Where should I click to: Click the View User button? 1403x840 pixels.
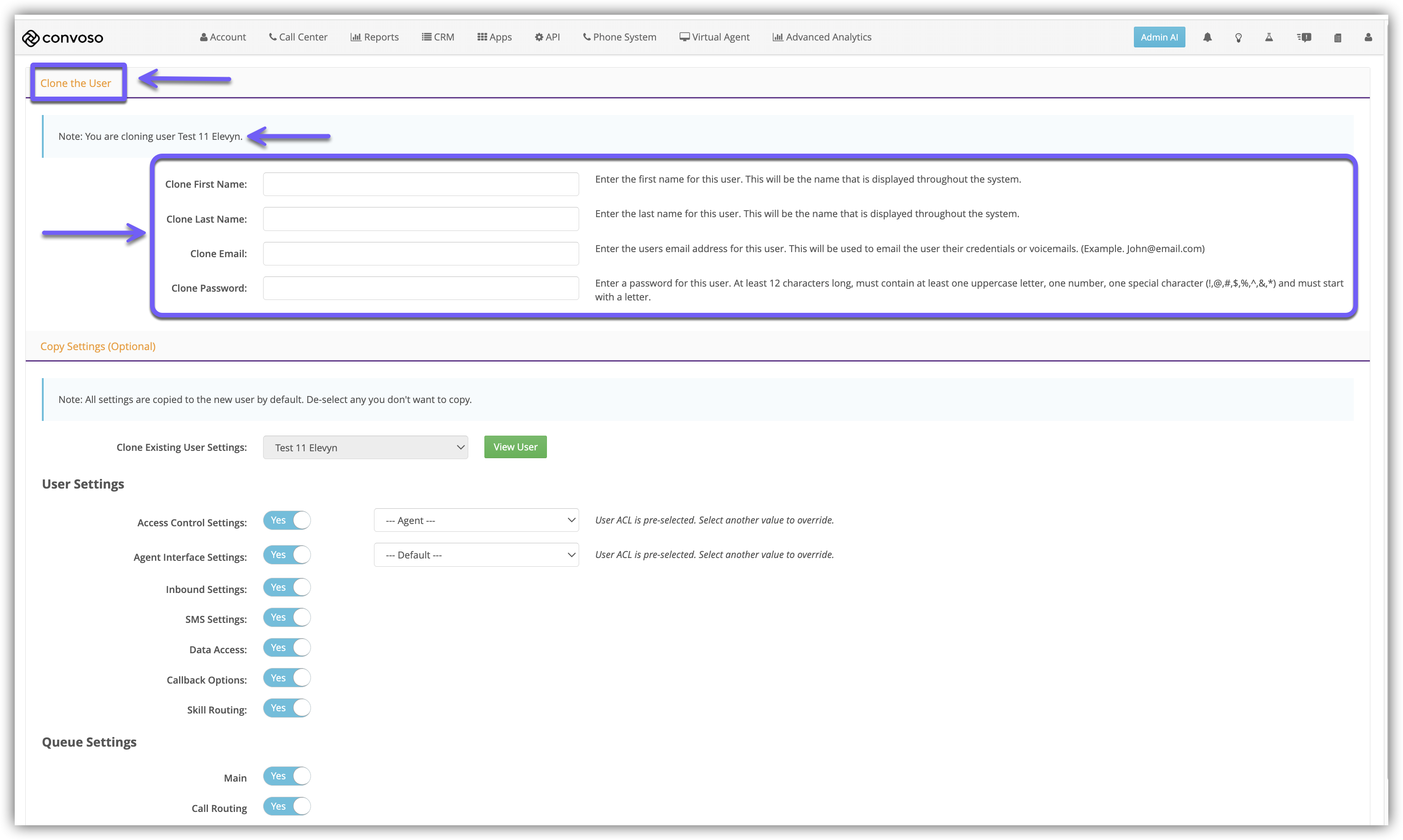(x=515, y=447)
